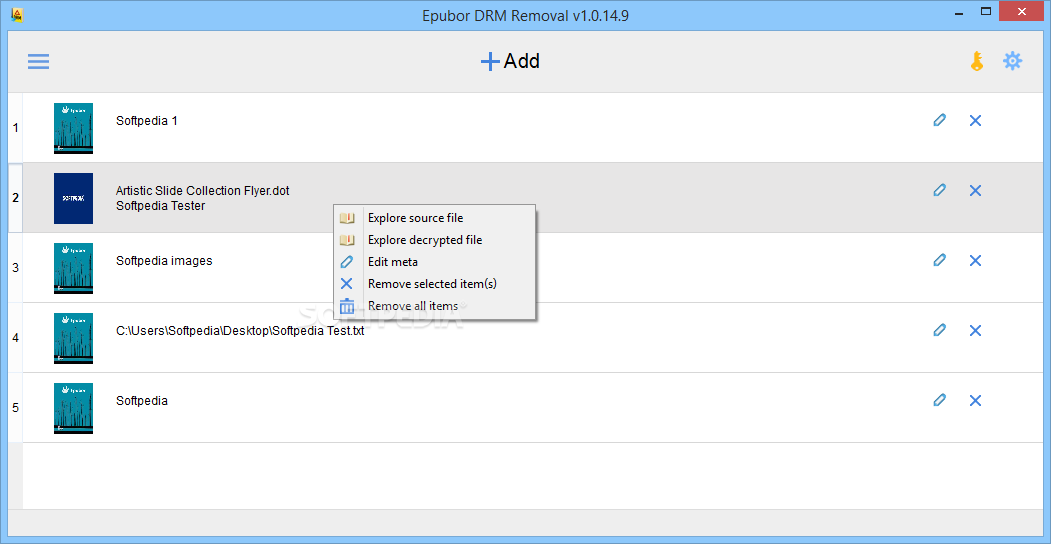Click row number 5
The height and width of the screenshot is (544, 1051).
[x=15, y=407]
